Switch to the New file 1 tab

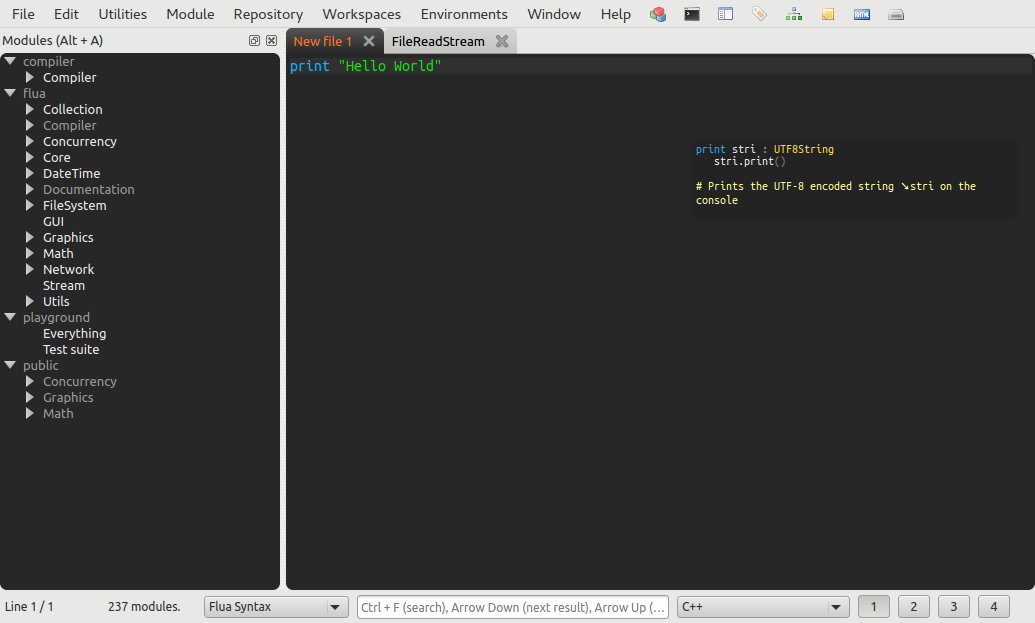tap(323, 41)
